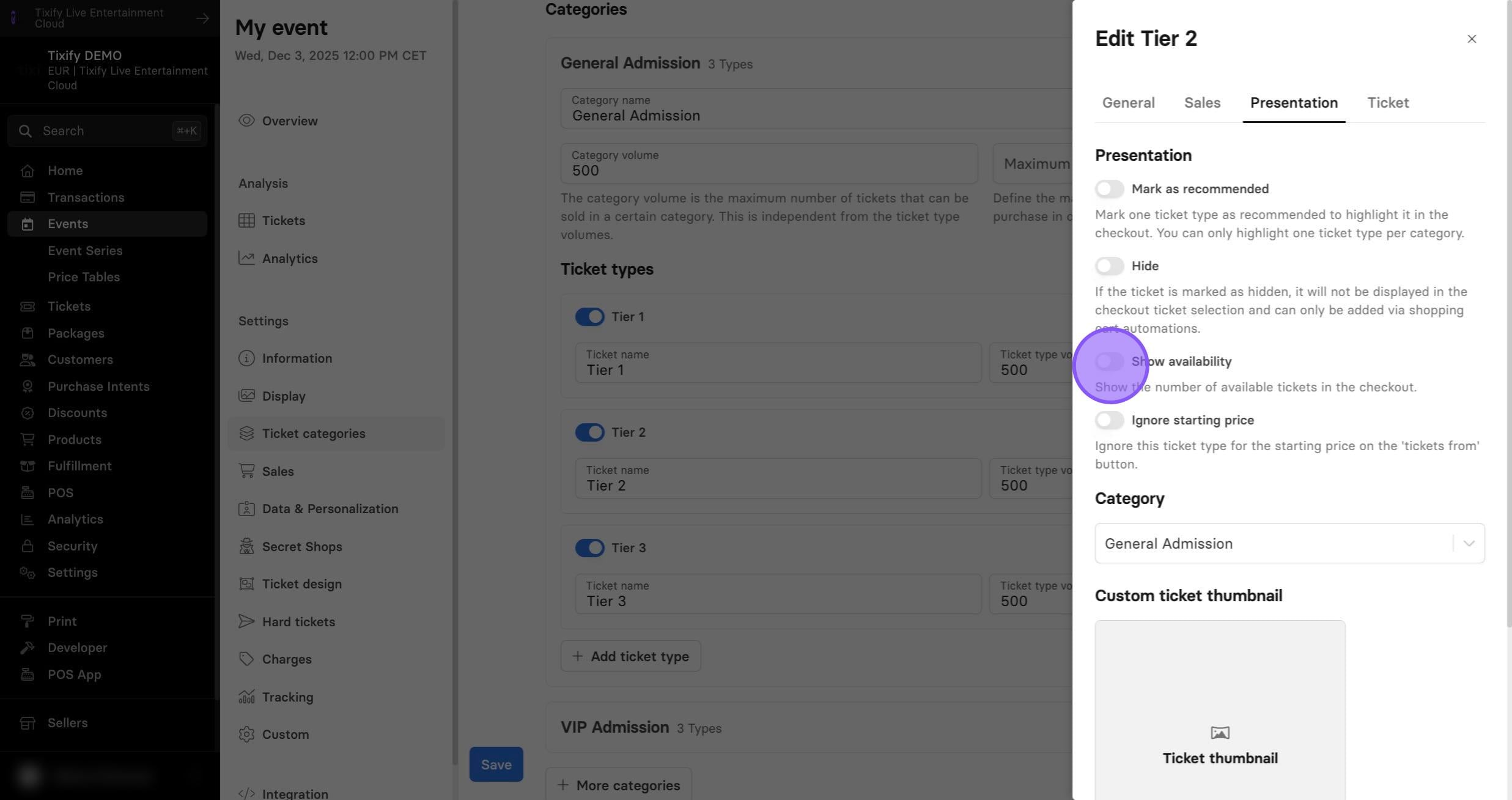1512x800 pixels.
Task: Disable the Tier 3 ticket type toggle
Action: click(589, 548)
